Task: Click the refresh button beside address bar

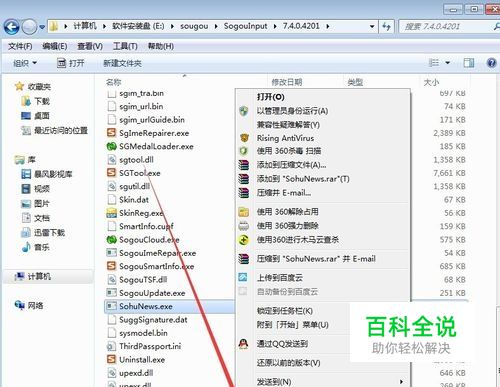Action: pos(386,26)
